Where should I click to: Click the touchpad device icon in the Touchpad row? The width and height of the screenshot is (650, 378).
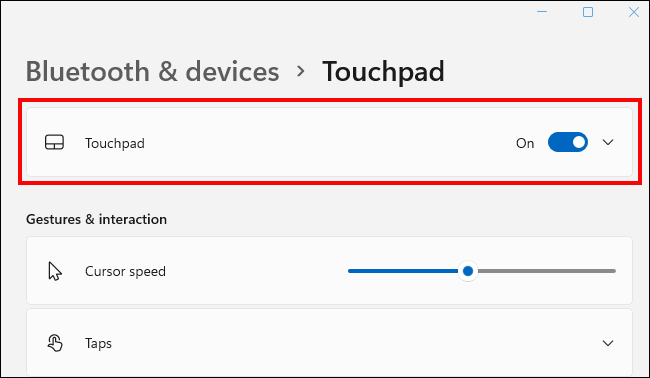pos(54,142)
